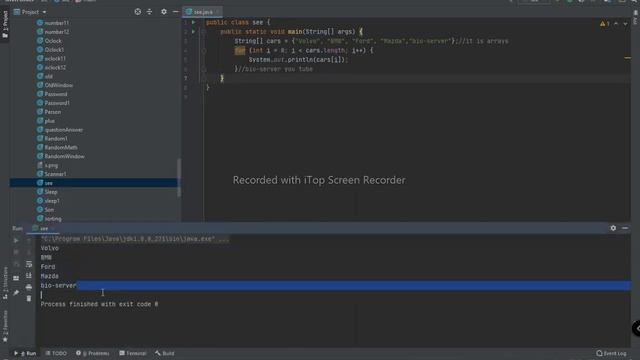Collapse the for-loop fold marker
This screenshot has height=360, width=640.
tap(203, 51)
